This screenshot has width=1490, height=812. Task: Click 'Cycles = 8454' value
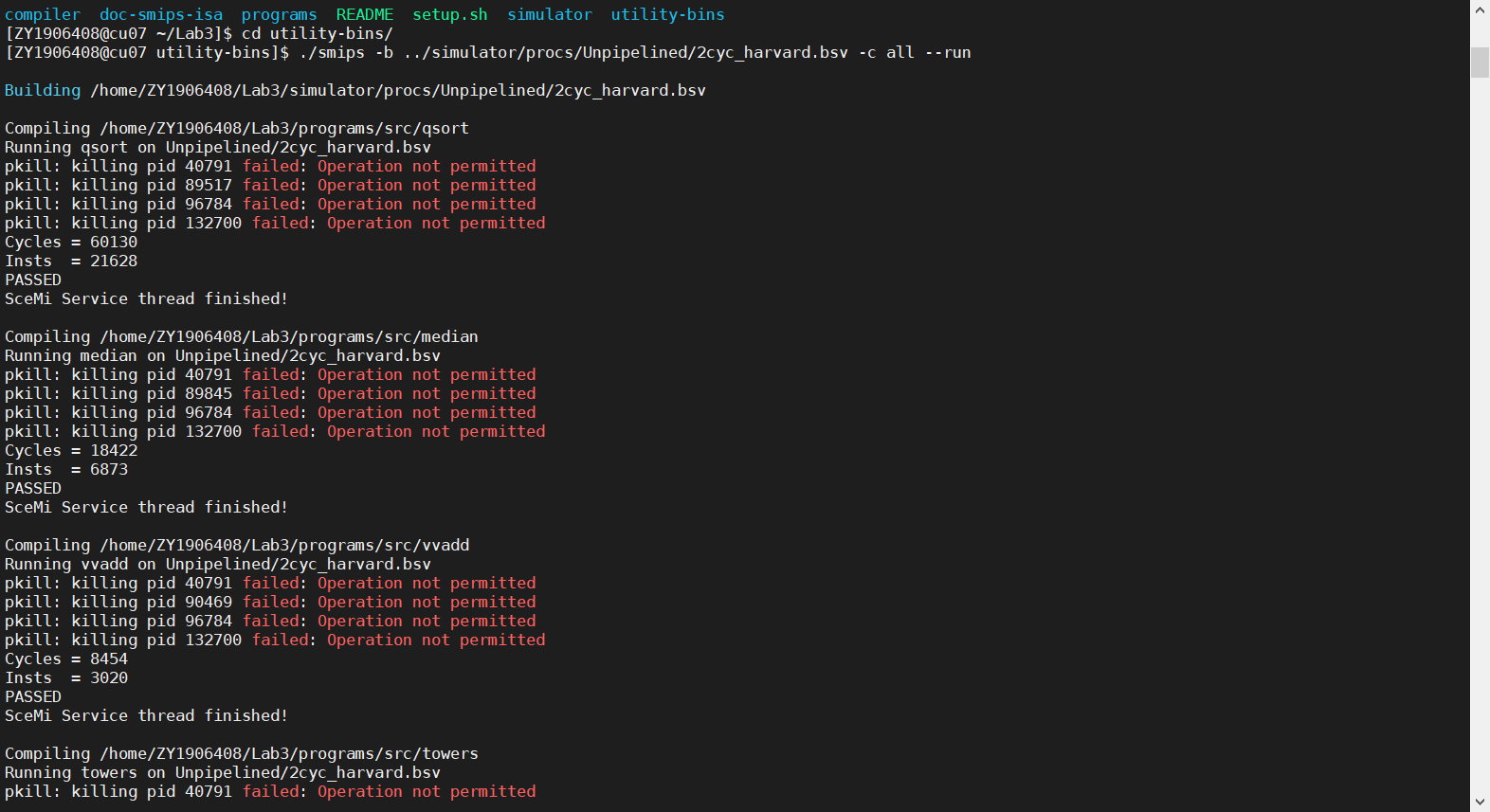(x=66, y=659)
